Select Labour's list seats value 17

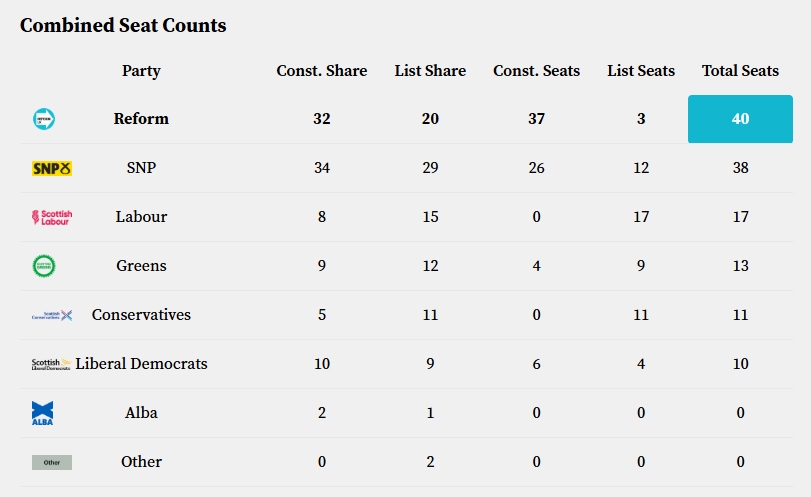tap(641, 217)
